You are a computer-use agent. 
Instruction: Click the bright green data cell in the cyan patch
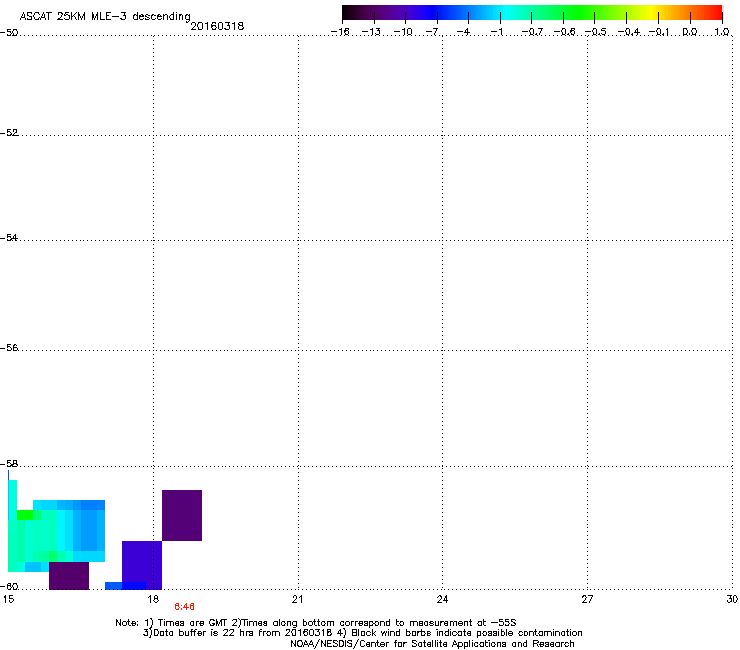[25, 515]
